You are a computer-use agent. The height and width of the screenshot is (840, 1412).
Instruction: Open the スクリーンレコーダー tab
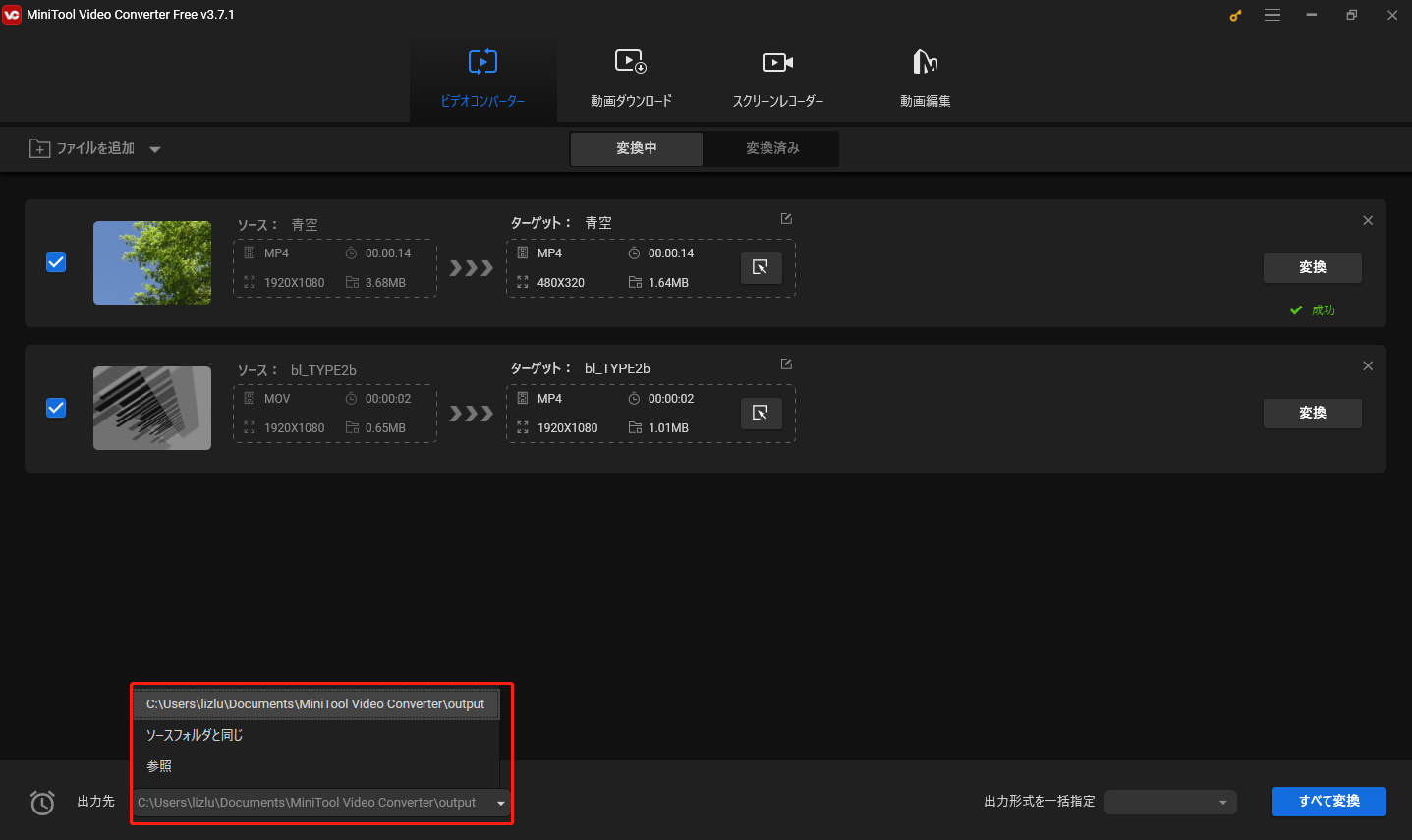point(778,78)
